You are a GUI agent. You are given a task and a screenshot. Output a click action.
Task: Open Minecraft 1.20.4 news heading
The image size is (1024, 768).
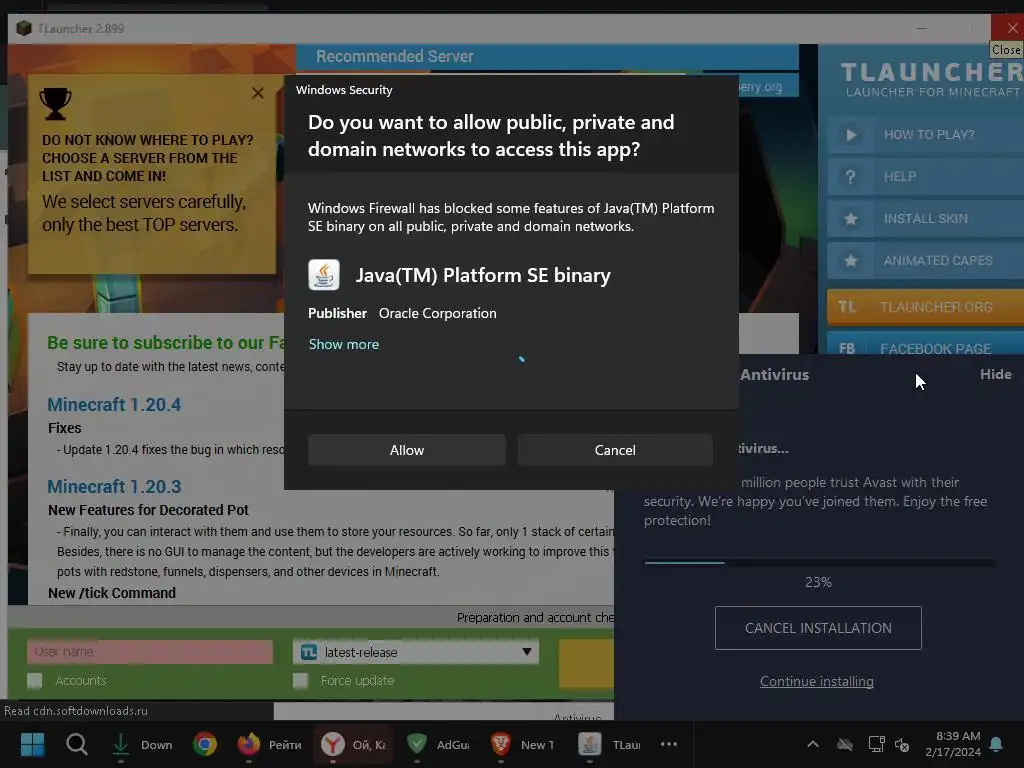tap(114, 405)
